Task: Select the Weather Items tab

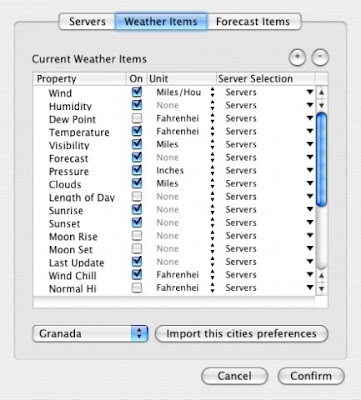Action: point(161,22)
